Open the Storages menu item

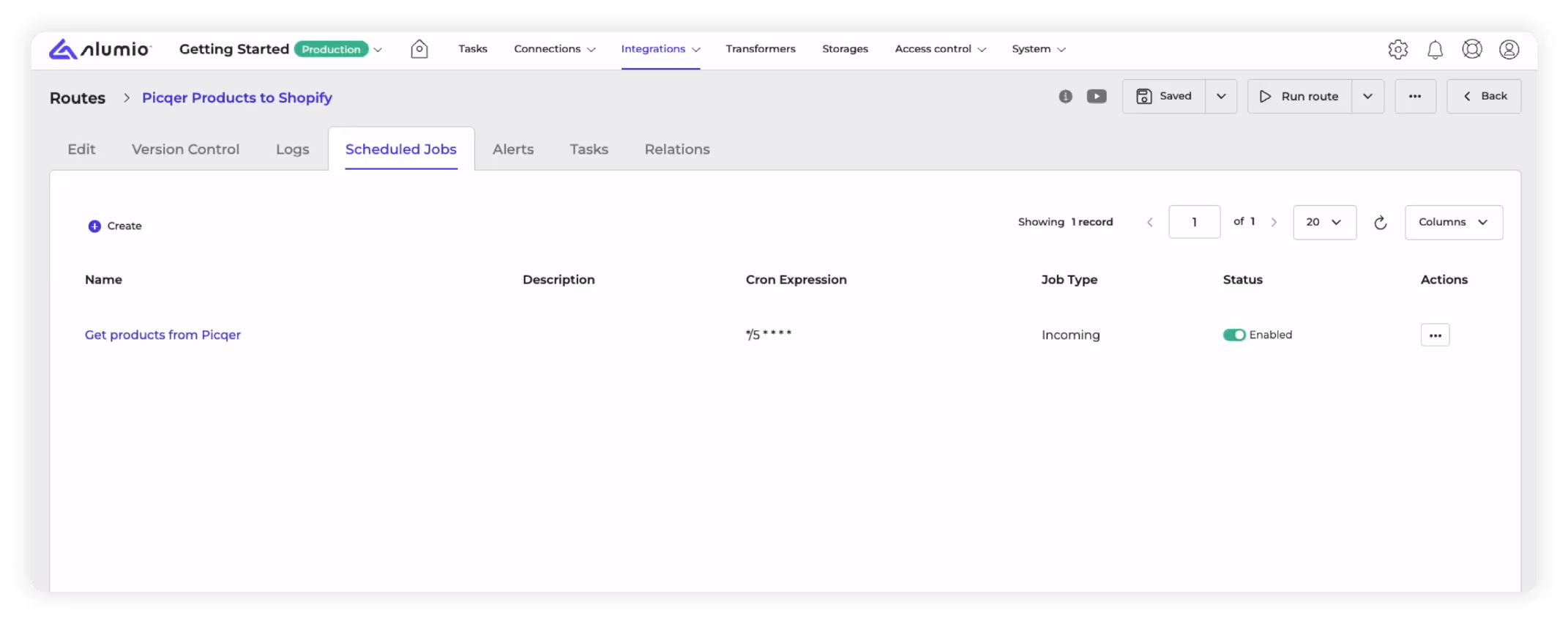(x=845, y=49)
